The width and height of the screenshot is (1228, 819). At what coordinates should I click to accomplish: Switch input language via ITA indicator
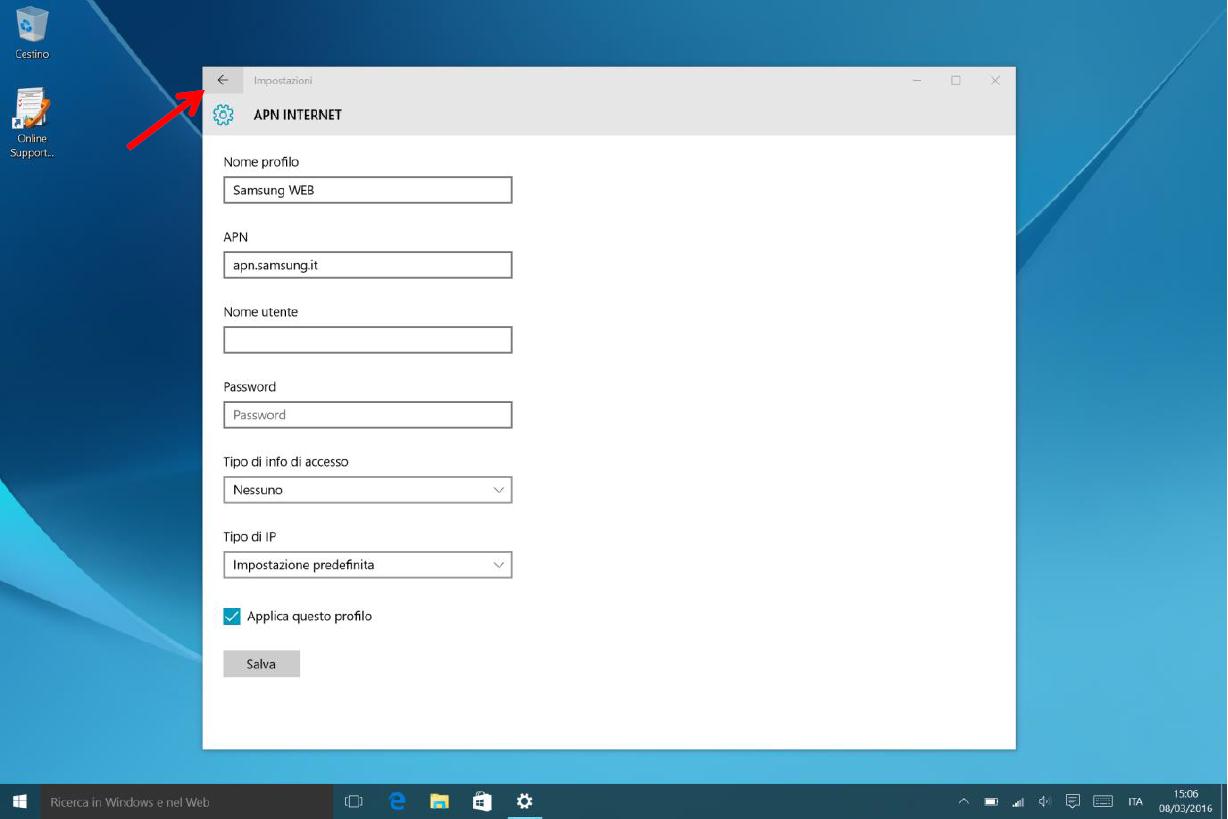pos(1135,801)
